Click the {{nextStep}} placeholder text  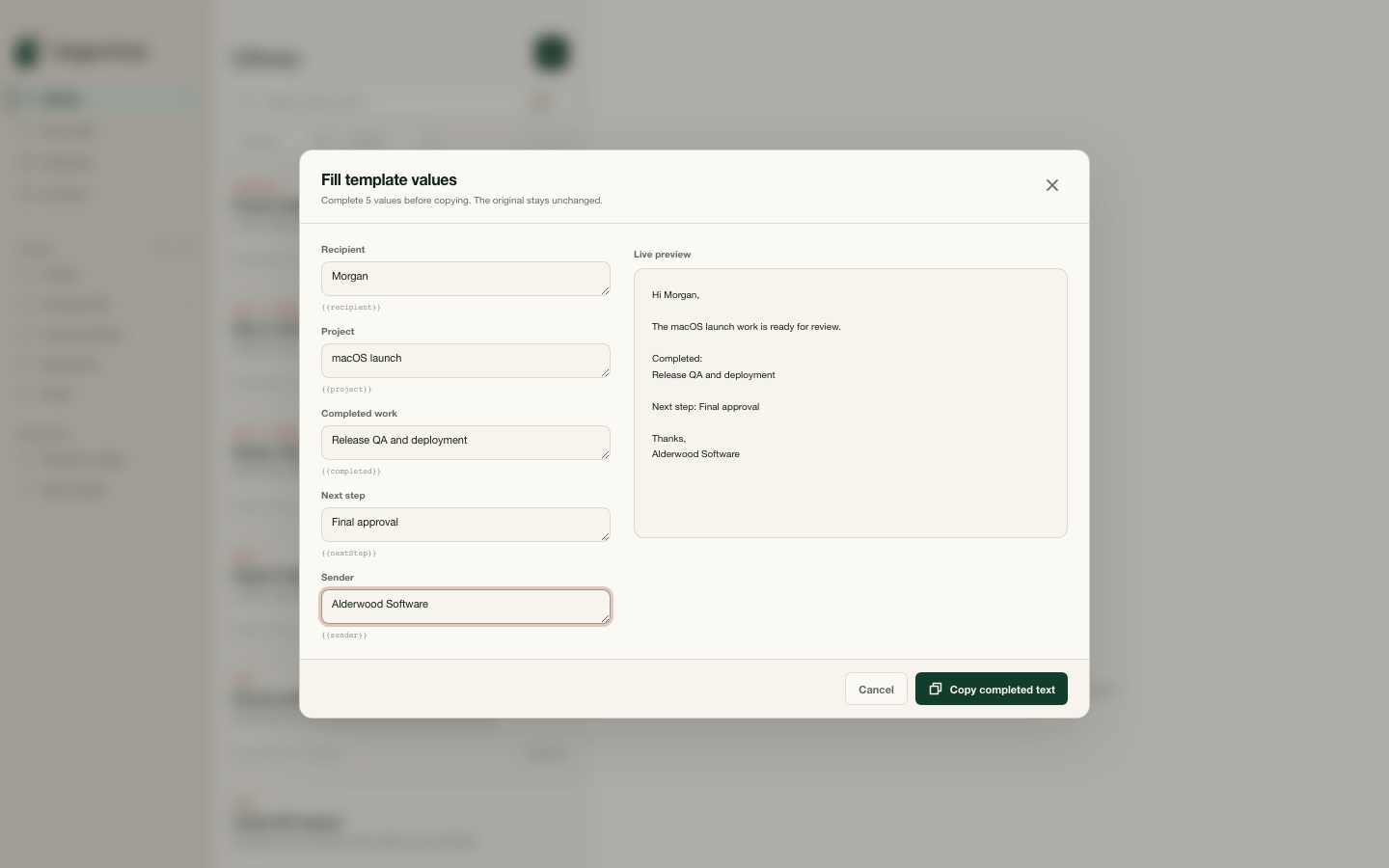(x=349, y=554)
